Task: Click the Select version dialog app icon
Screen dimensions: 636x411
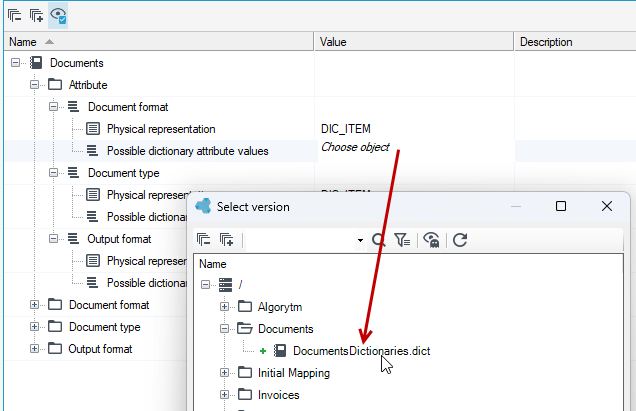Action: point(203,206)
